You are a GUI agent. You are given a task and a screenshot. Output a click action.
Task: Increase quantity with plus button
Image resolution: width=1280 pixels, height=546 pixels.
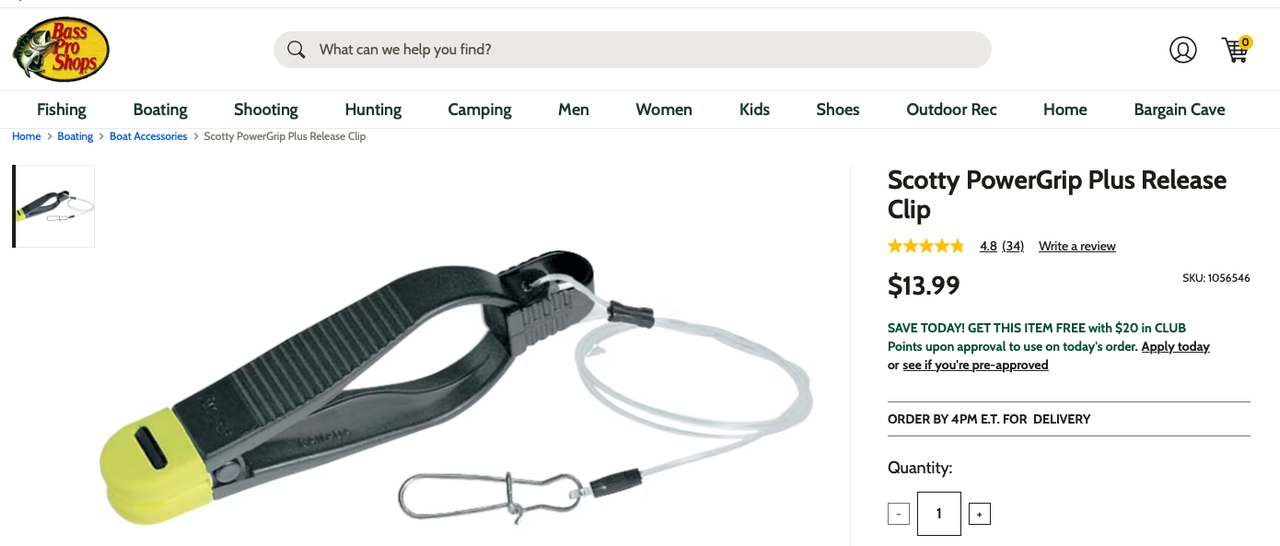pos(979,514)
